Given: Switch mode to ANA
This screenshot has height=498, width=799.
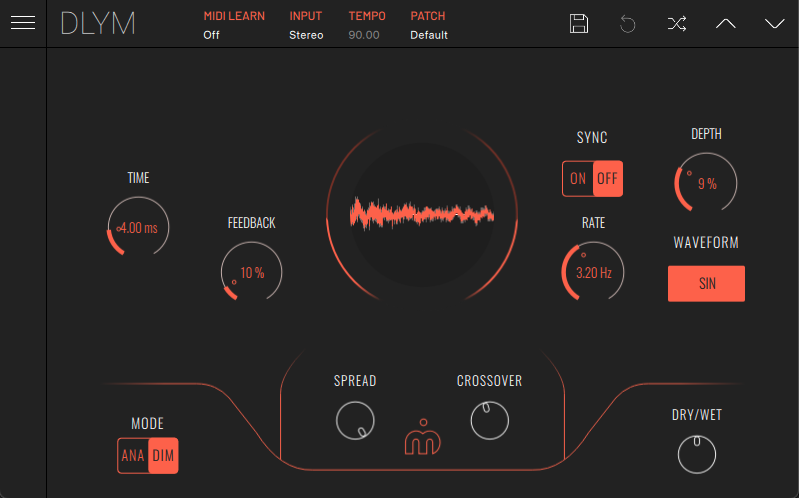Looking at the screenshot, I should [133, 456].
